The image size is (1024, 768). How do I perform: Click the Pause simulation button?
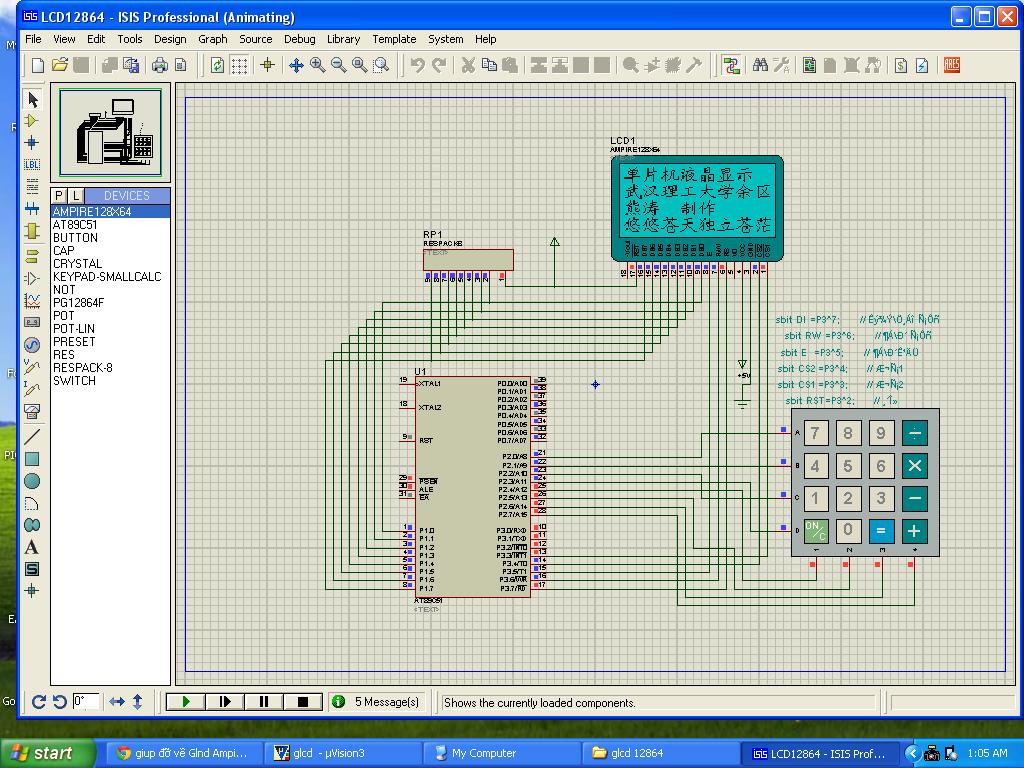(264, 702)
